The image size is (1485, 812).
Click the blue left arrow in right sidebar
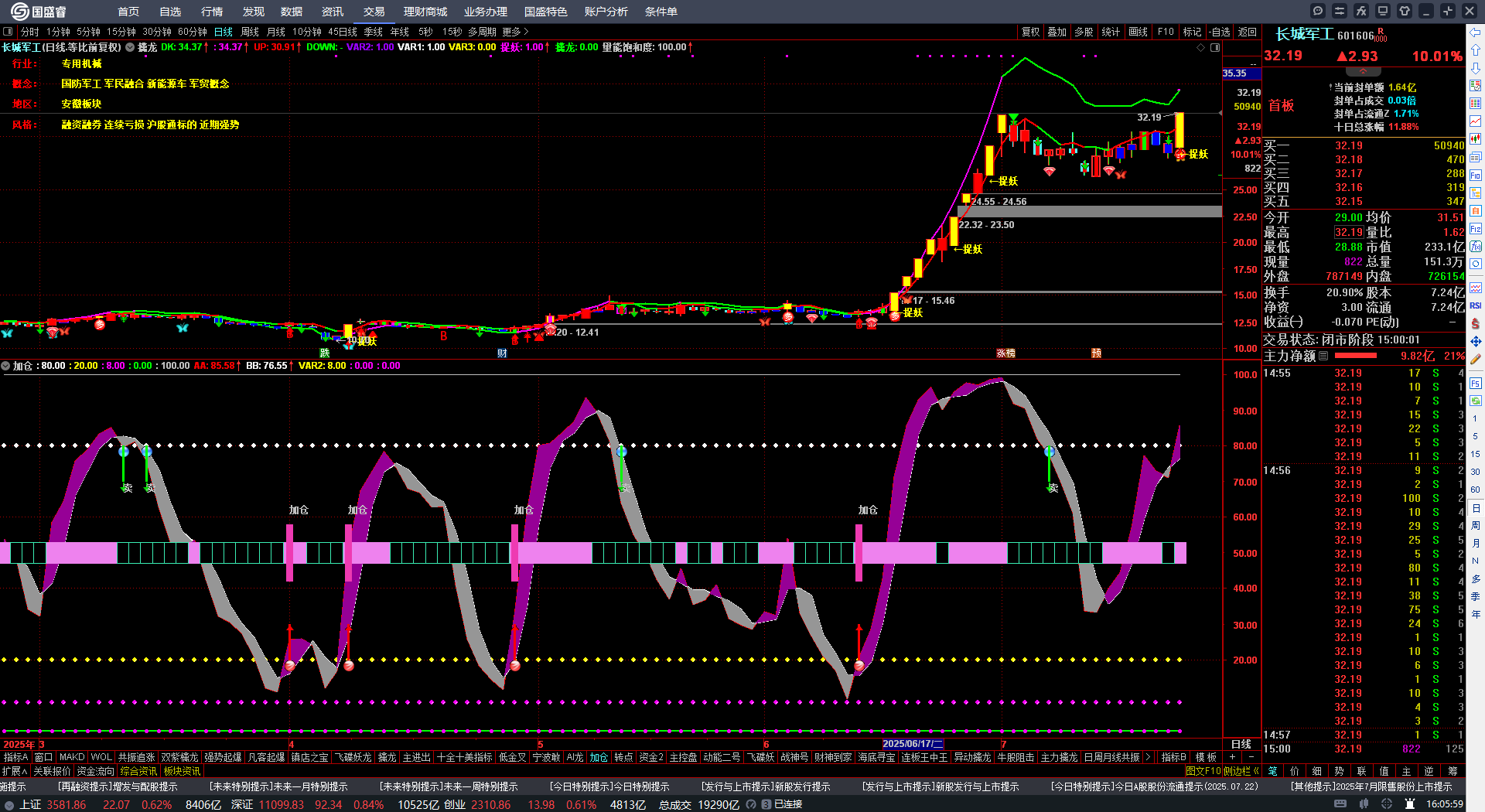pos(1476,32)
